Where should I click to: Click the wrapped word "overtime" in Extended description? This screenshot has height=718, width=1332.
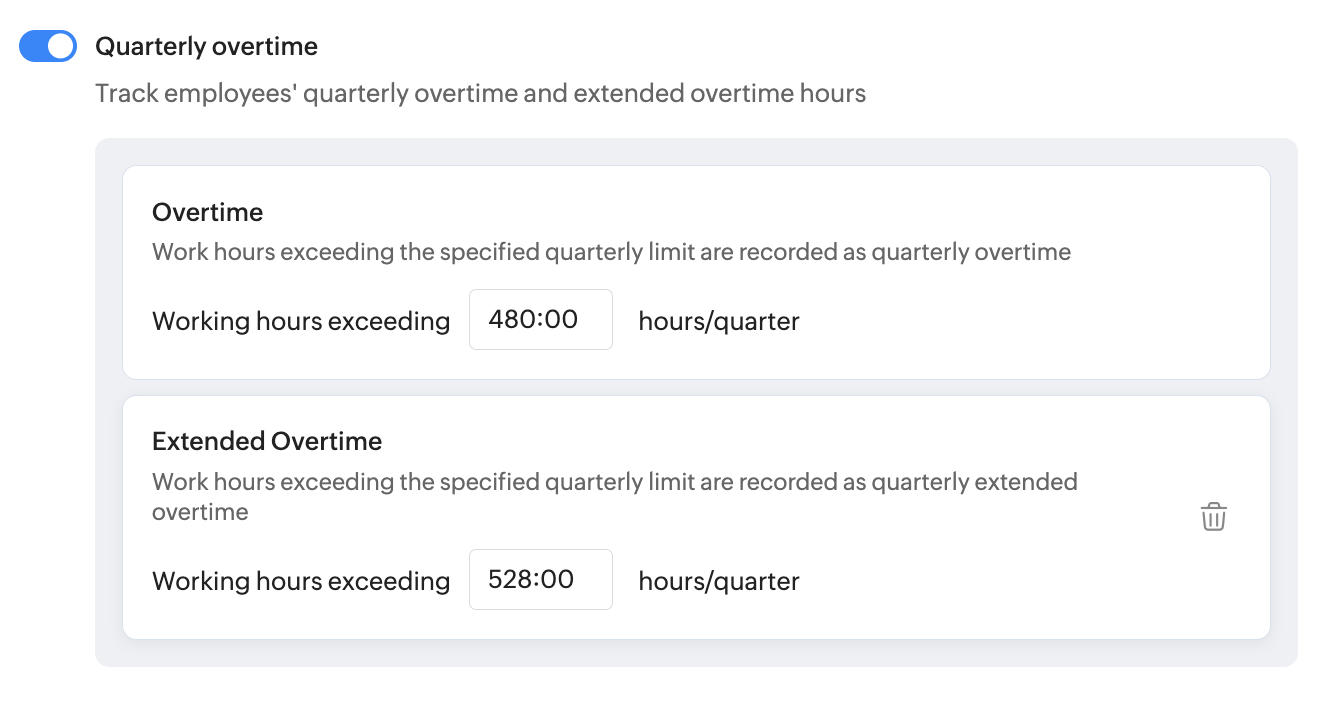(200, 512)
